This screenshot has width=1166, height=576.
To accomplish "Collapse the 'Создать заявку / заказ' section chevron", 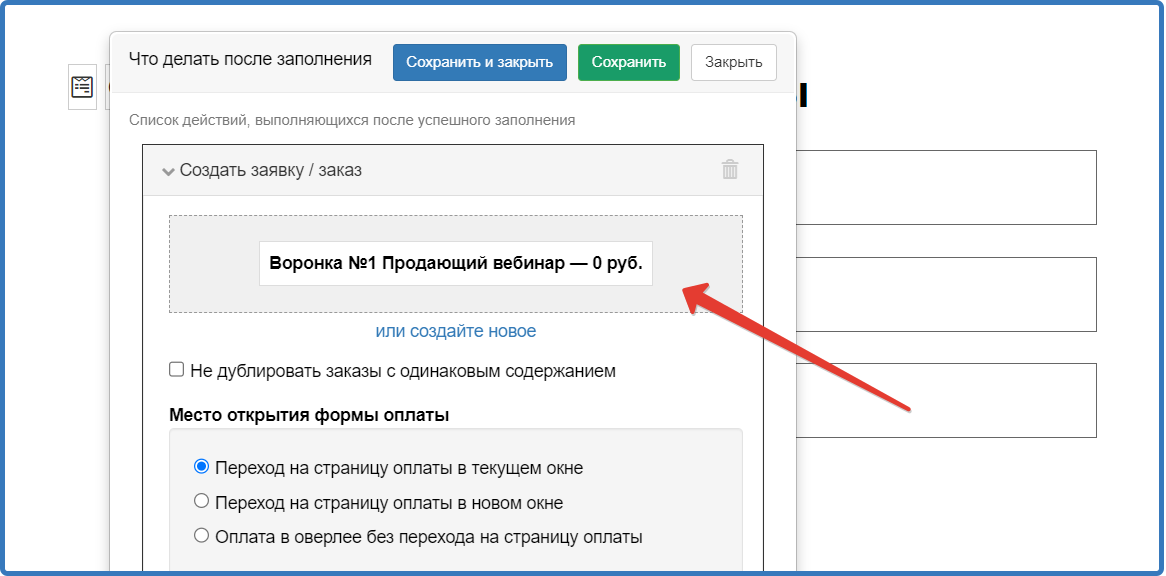I will 167,171.
